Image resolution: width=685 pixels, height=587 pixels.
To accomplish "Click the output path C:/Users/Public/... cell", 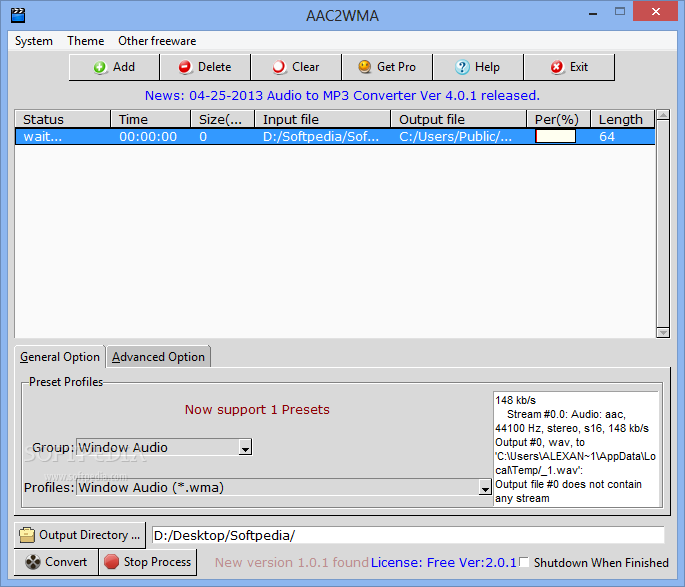I will click(456, 137).
